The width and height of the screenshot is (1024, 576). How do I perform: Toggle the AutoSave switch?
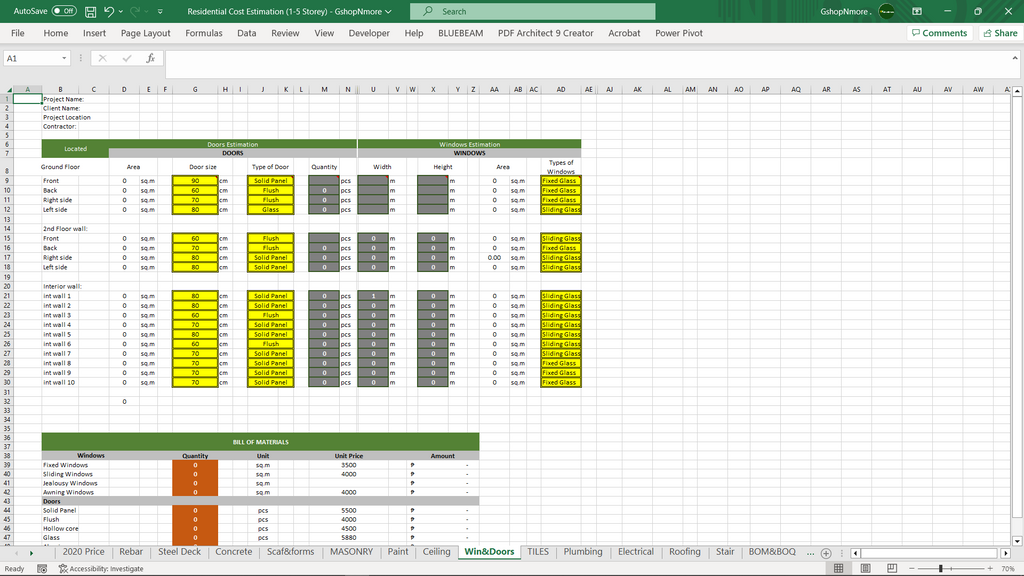tap(64, 11)
